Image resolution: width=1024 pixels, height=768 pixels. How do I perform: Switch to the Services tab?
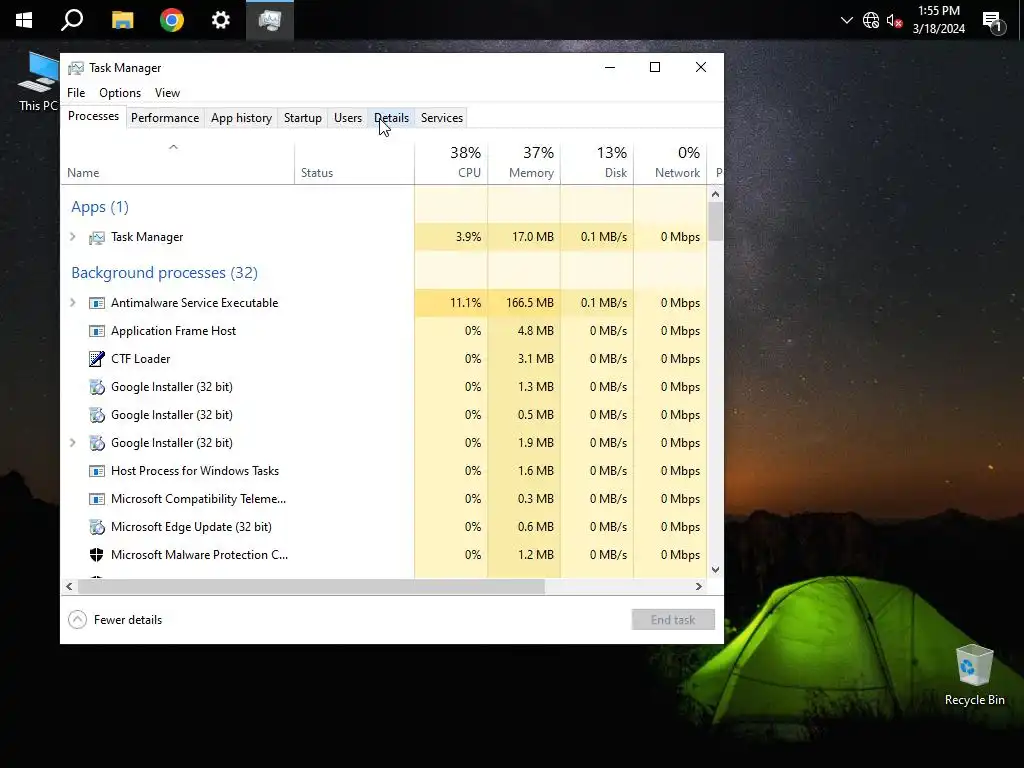tap(441, 118)
